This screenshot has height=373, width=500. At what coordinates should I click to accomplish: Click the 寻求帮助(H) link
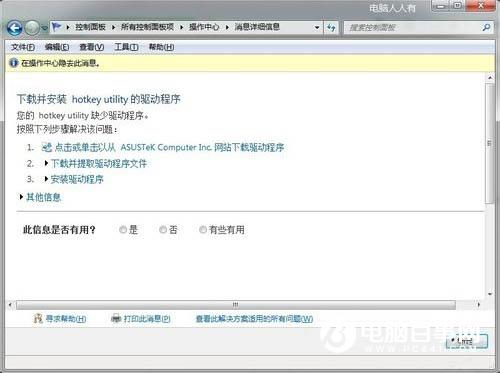[x=66, y=319]
